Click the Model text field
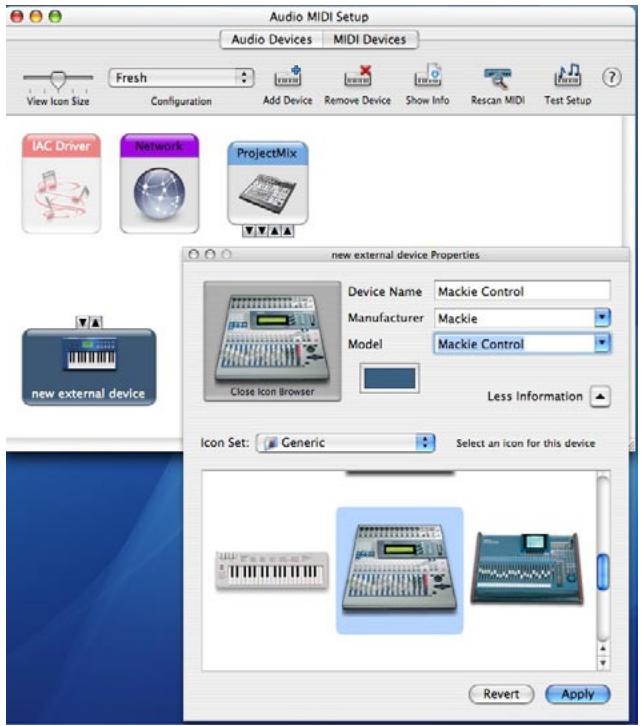Image resolution: width=643 pixels, height=726 pixels. [514, 344]
